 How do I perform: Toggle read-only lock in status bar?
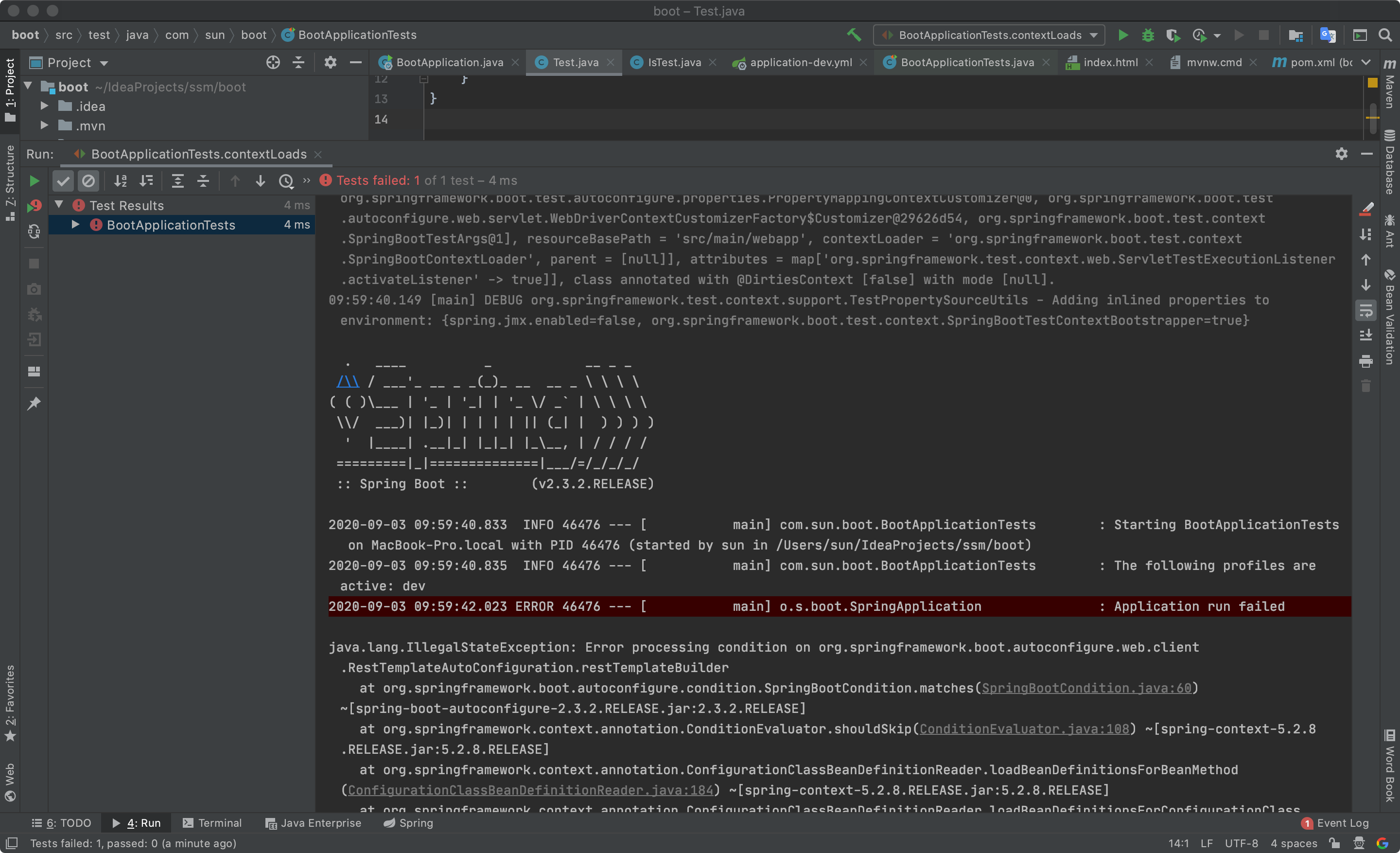[1333, 843]
